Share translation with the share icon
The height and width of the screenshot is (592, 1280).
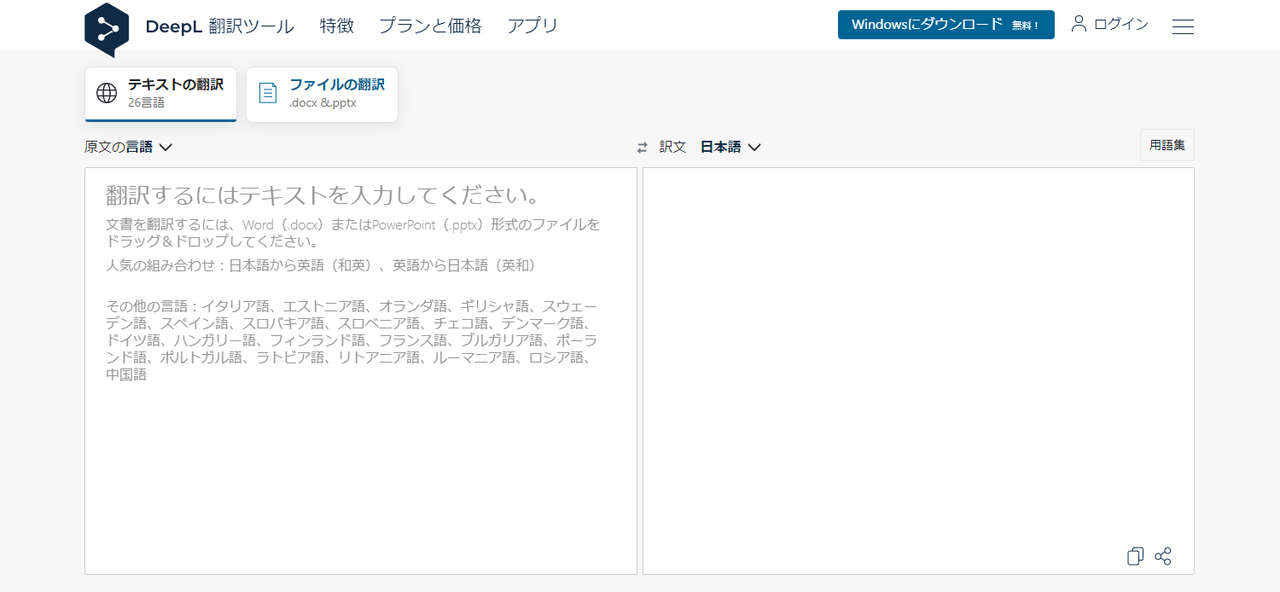pyautogui.click(x=1163, y=557)
